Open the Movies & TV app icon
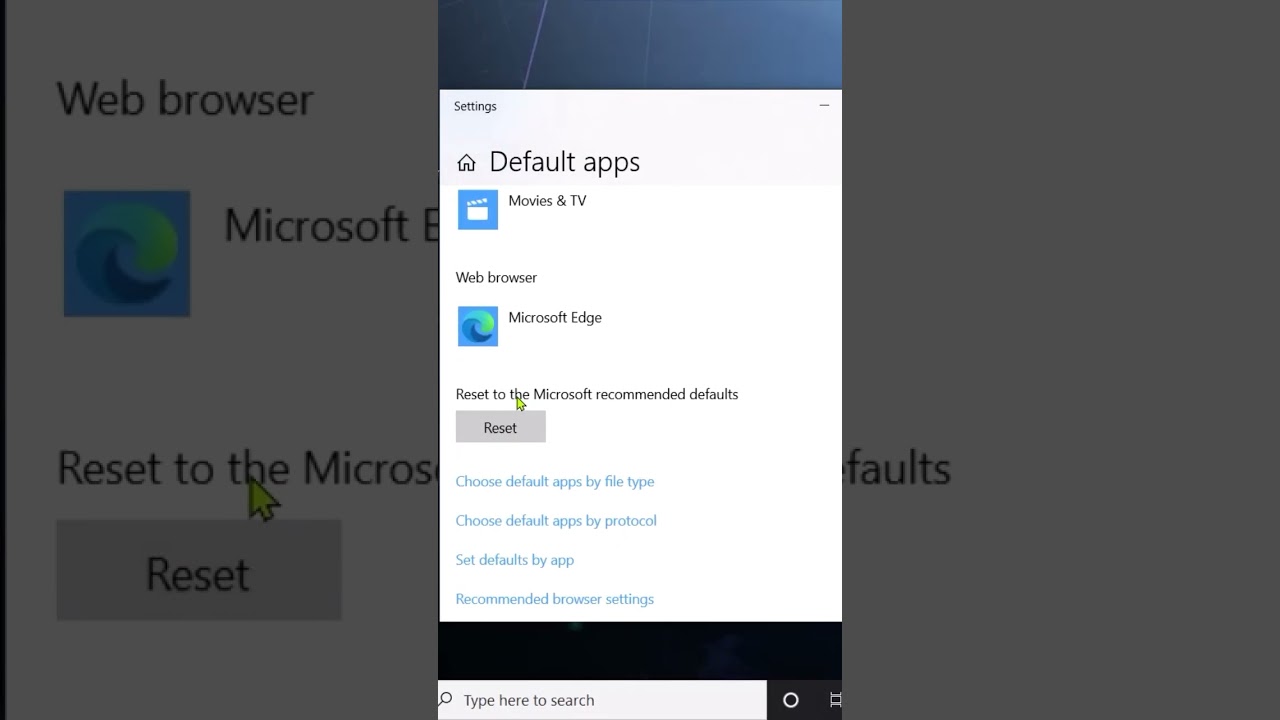The height and width of the screenshot is (720, 1280). pos(478,210)
